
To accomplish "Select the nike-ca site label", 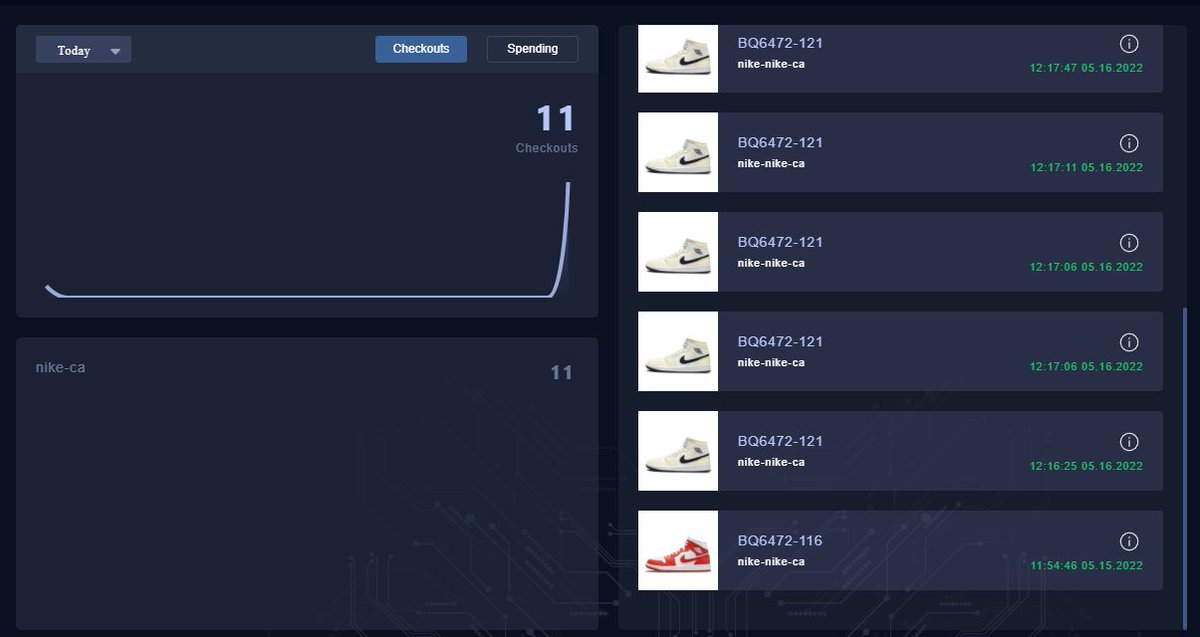I will [x=61, y=367].
